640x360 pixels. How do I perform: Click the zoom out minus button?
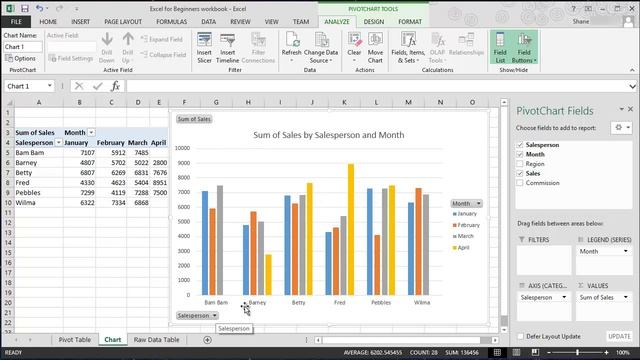click(549, 352)
